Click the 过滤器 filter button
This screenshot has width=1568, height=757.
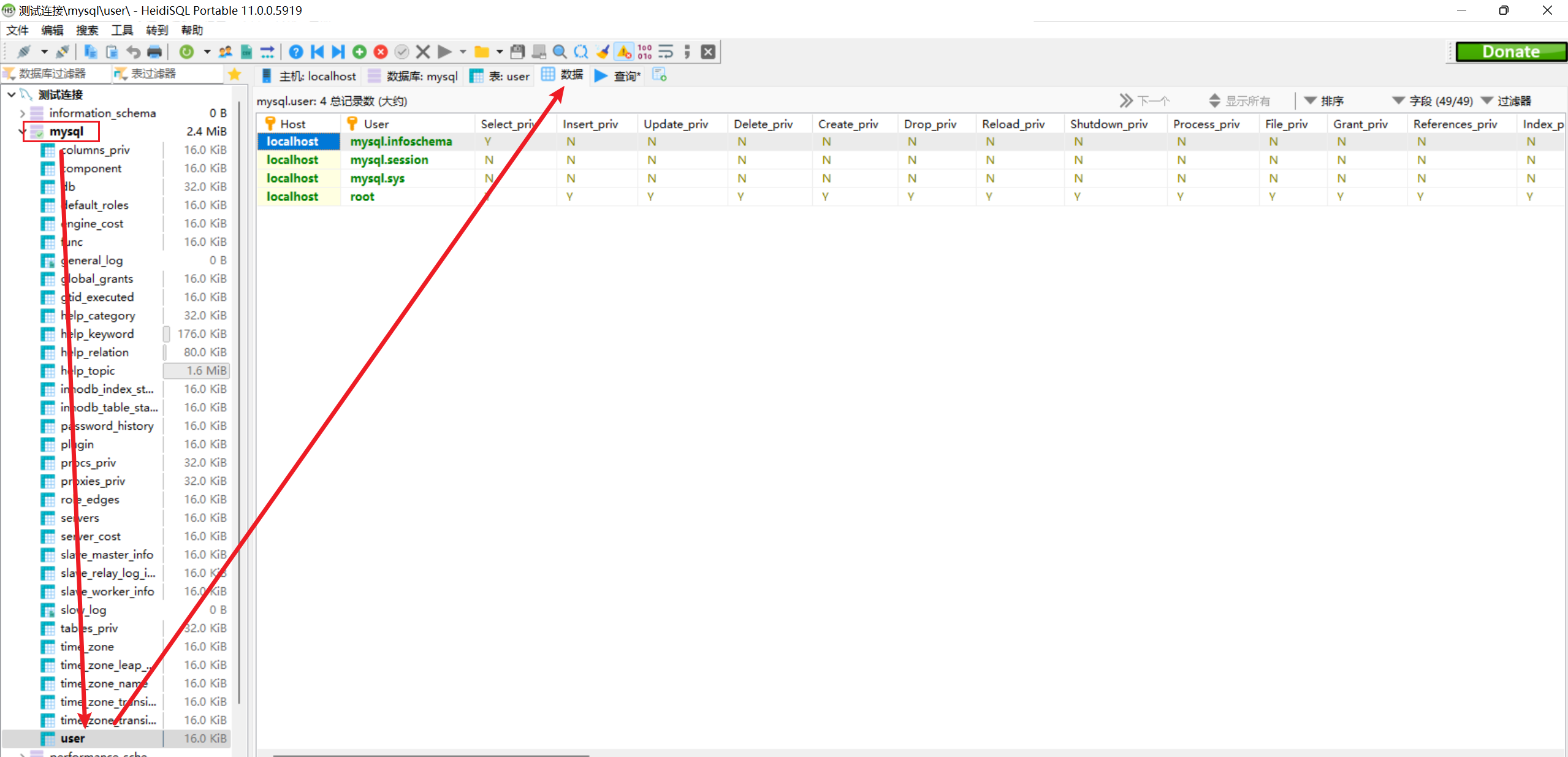[x=1505, y=101]
